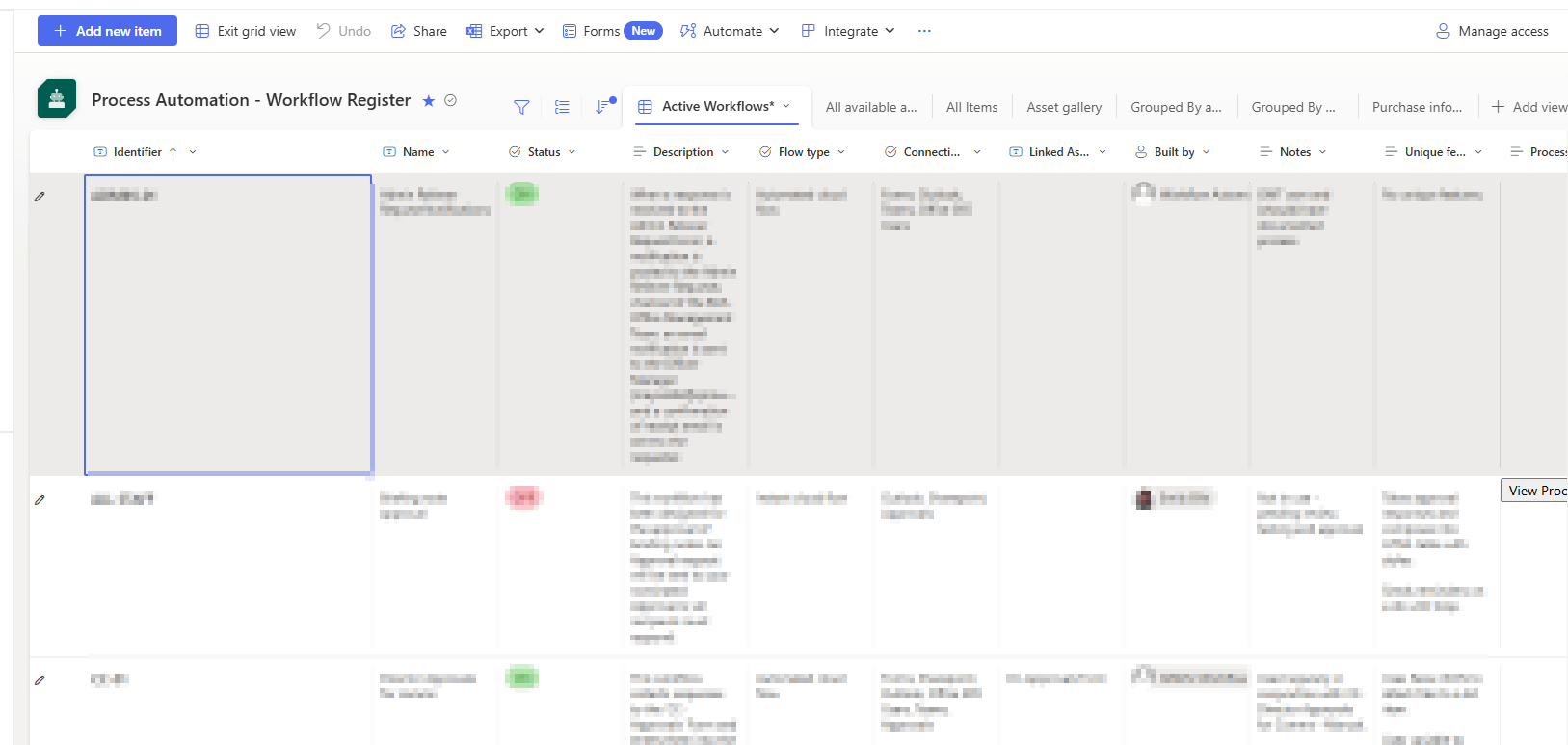Viewport: 1568px width, 745px height.
Task: Click the Connecti... column header
Action: click(x=931, y=152)
